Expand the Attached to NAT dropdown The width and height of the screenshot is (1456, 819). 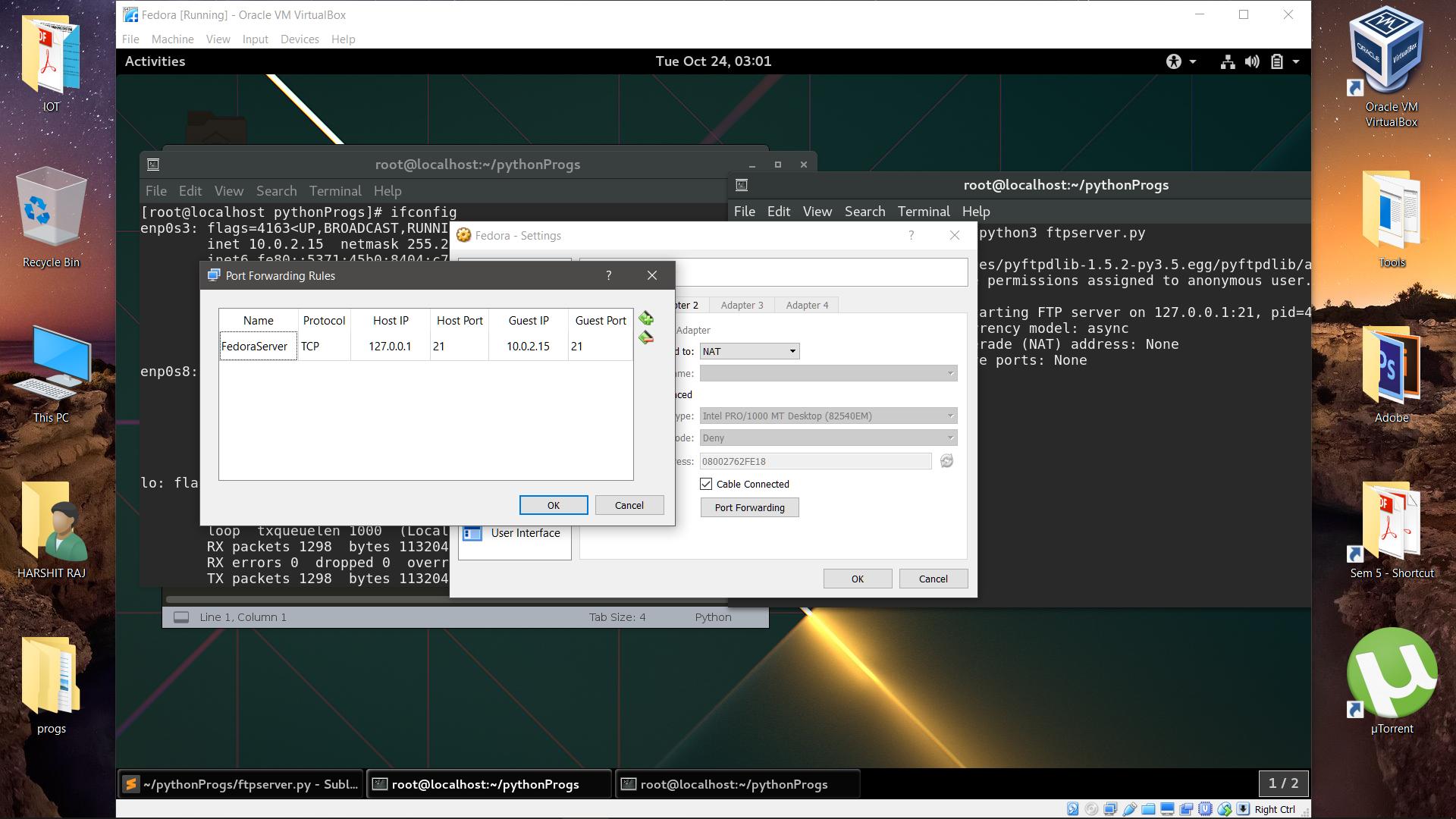749,351
